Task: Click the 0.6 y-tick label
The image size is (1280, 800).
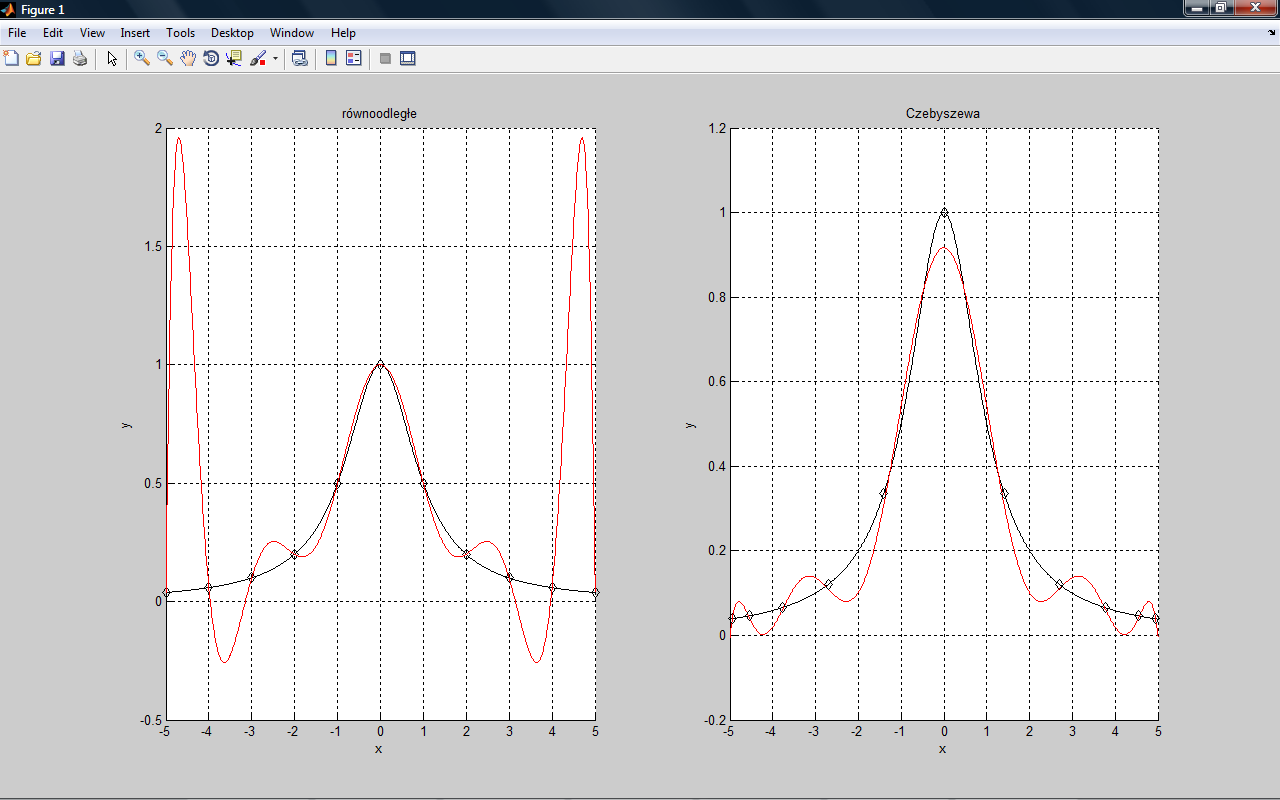Action: point(716,381)
